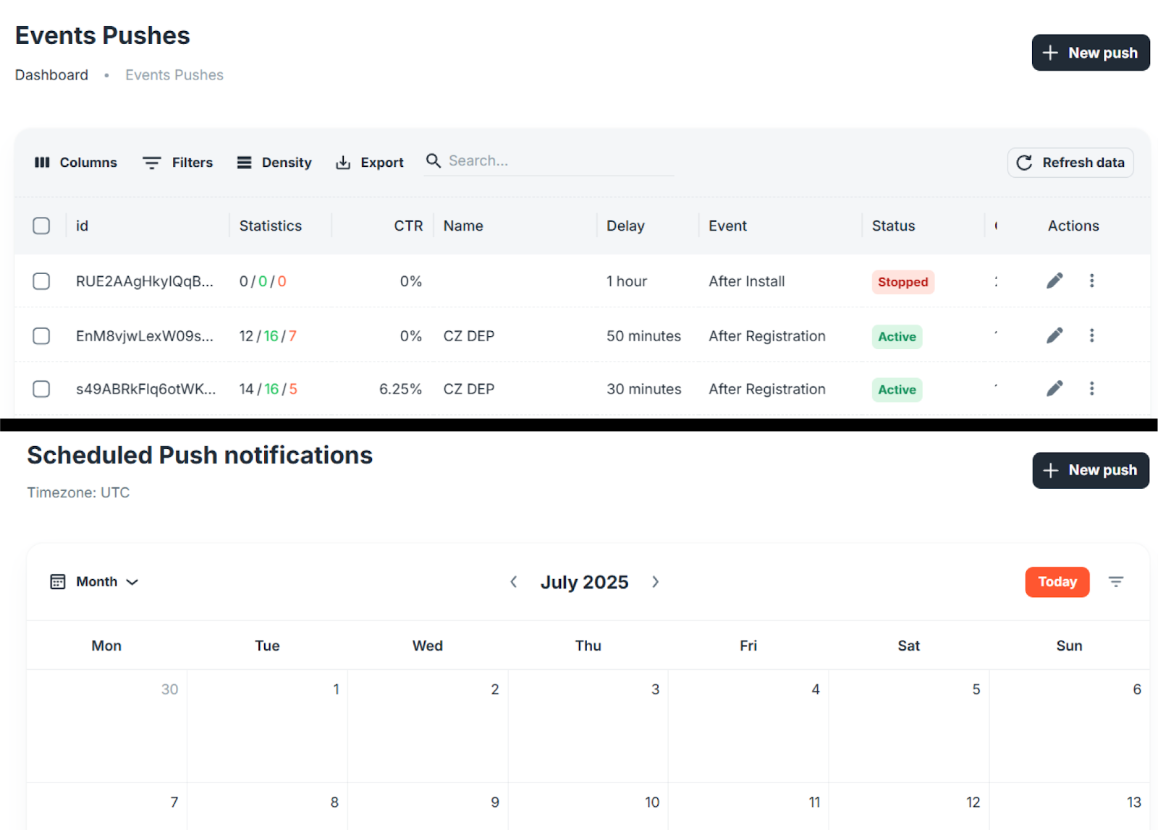Select the s49ABRkFlq6otWK row checkbox
The width and height of the screenshot is (1158, 830).
[41, 388]
